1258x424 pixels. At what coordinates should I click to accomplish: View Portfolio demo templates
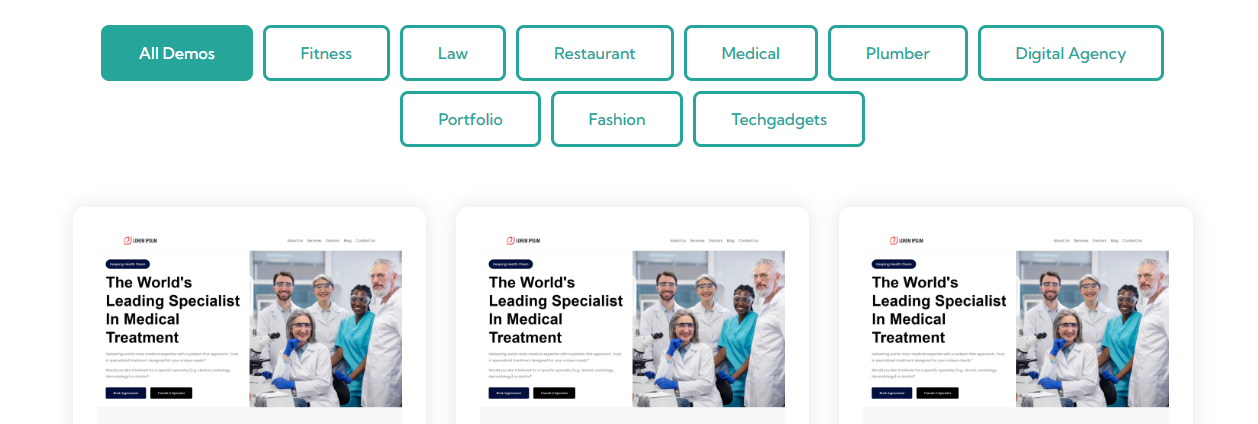tap(470, 119)
